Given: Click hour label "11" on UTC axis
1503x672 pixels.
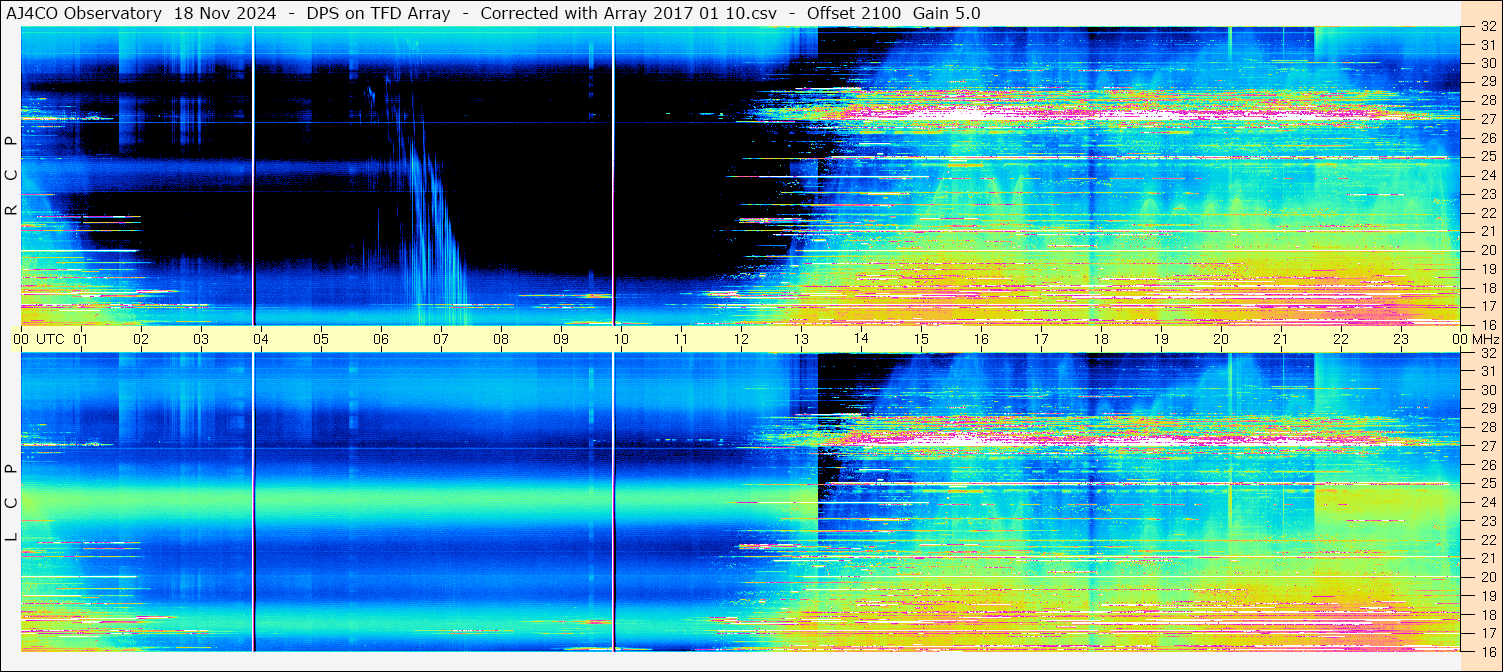Looking at the screenshot, I should [681, 340].
